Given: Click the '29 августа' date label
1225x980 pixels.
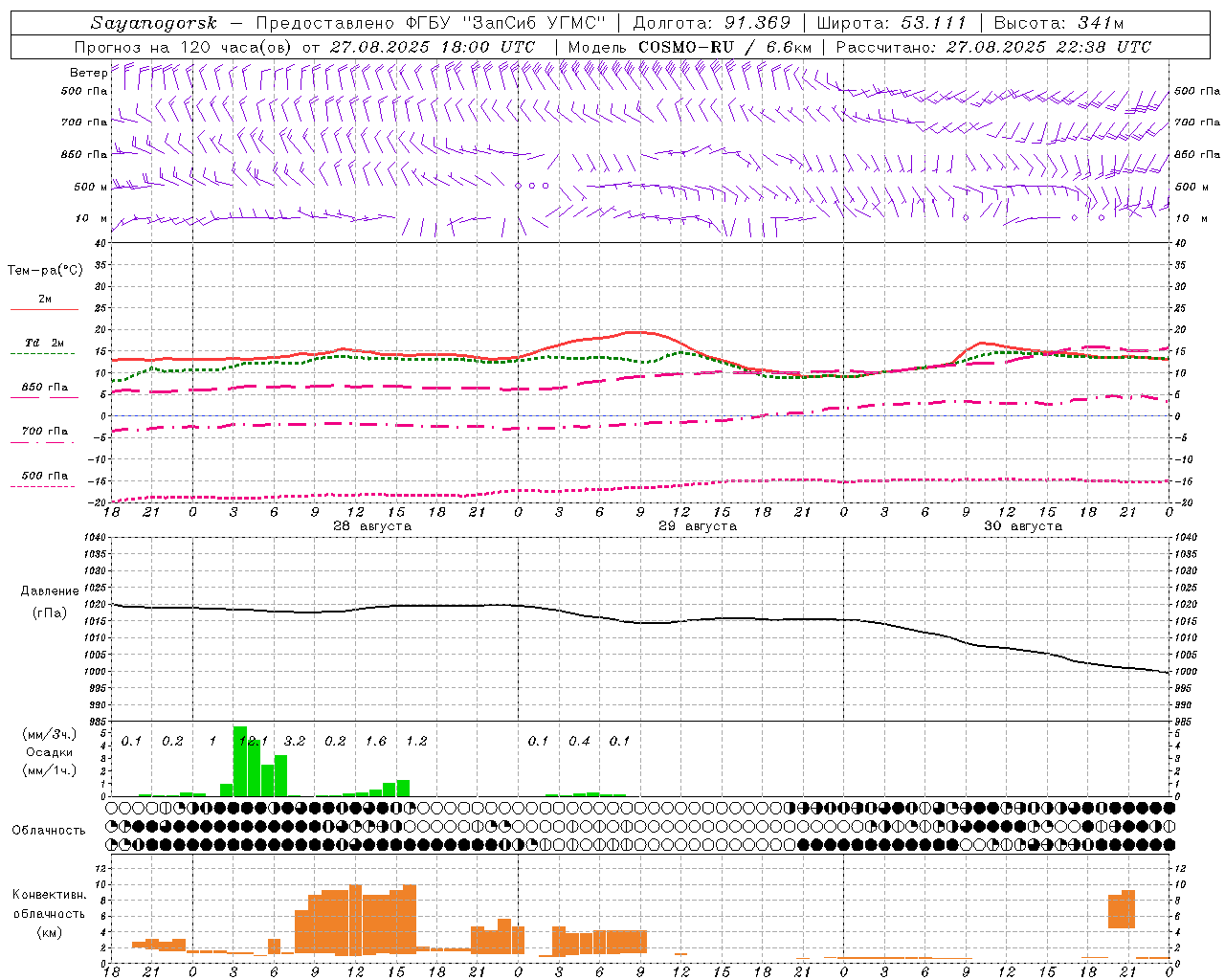Looking at the screenshot, I should [x=698, y=526].
